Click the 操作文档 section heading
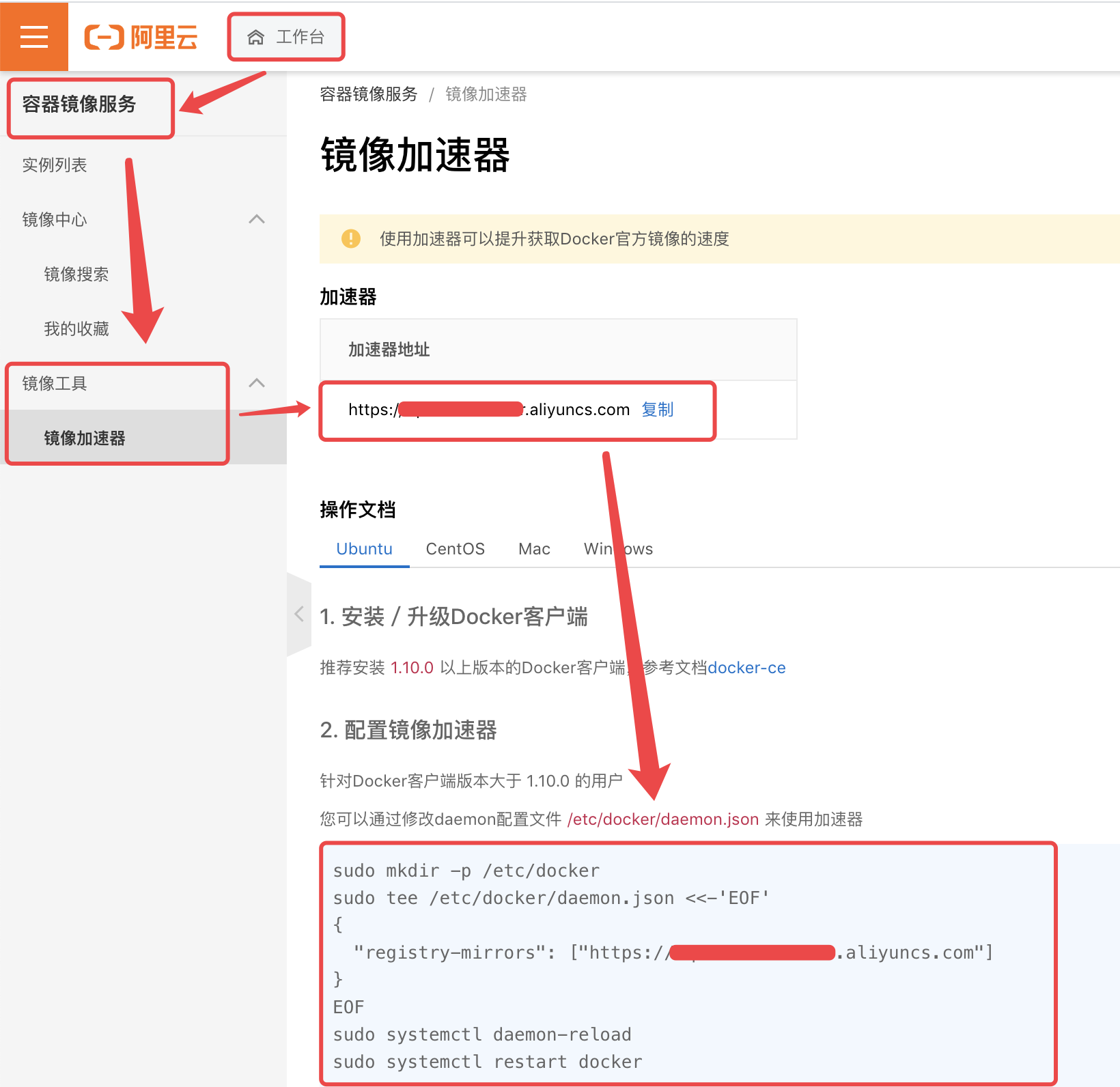 358,510
